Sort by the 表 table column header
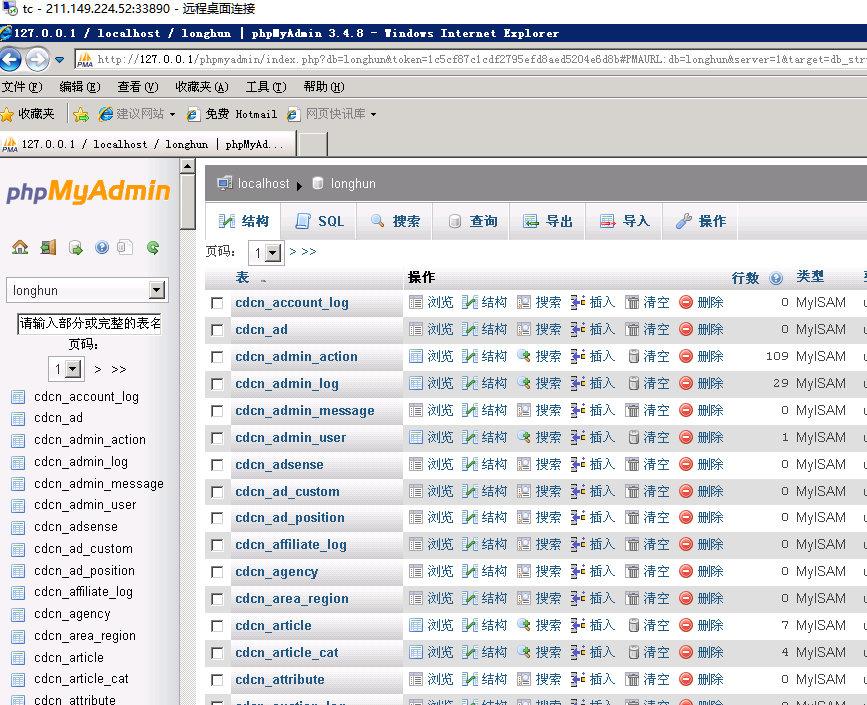The image size is (867, 705). 242,278
